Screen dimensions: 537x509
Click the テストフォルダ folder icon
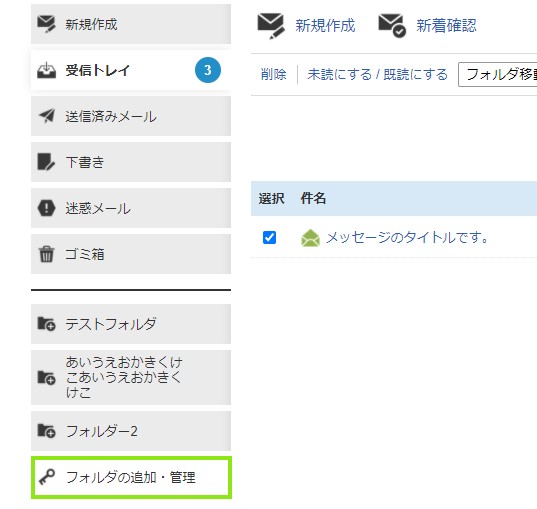pos(46,324)
